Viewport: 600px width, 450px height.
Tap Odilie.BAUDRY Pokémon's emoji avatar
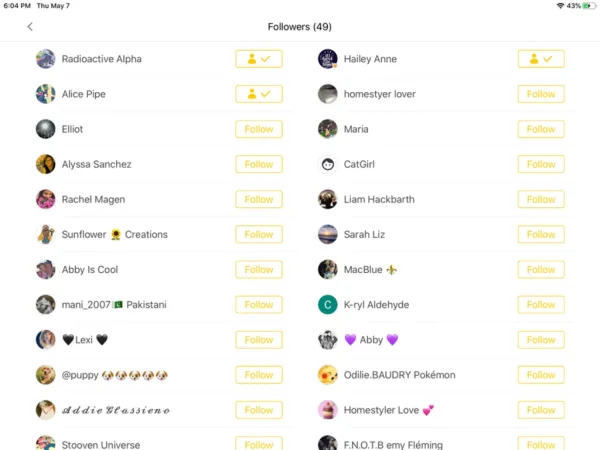click(x=328, y=375)
